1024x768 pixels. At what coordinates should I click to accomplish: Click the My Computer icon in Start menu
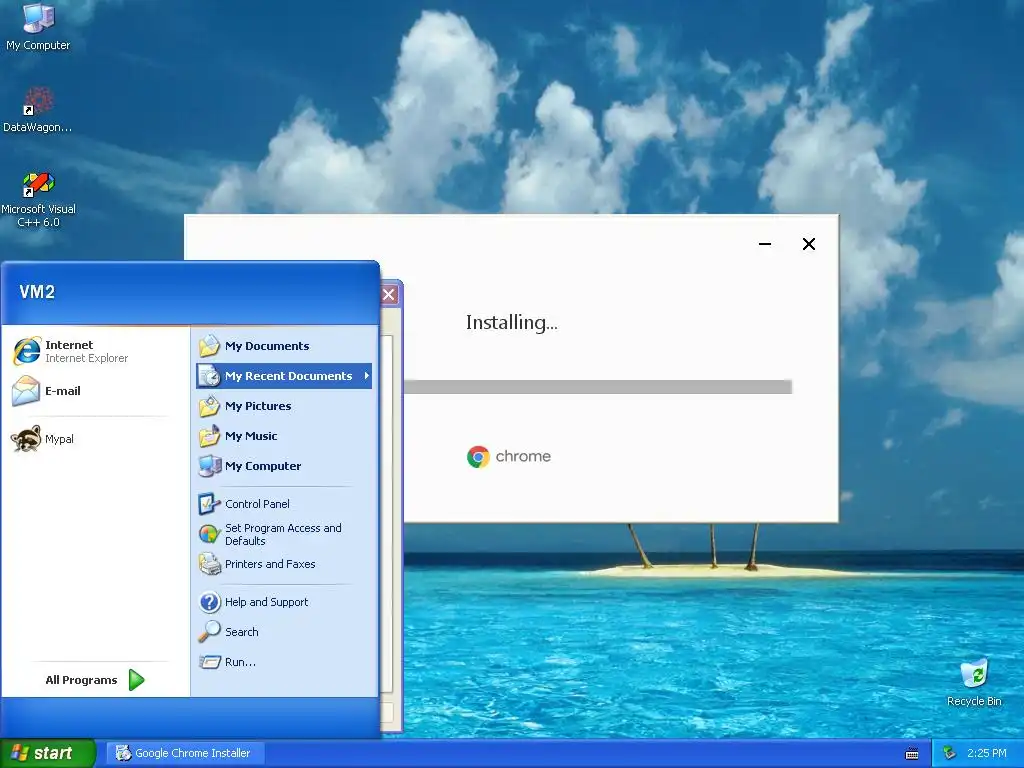[210, 466]
